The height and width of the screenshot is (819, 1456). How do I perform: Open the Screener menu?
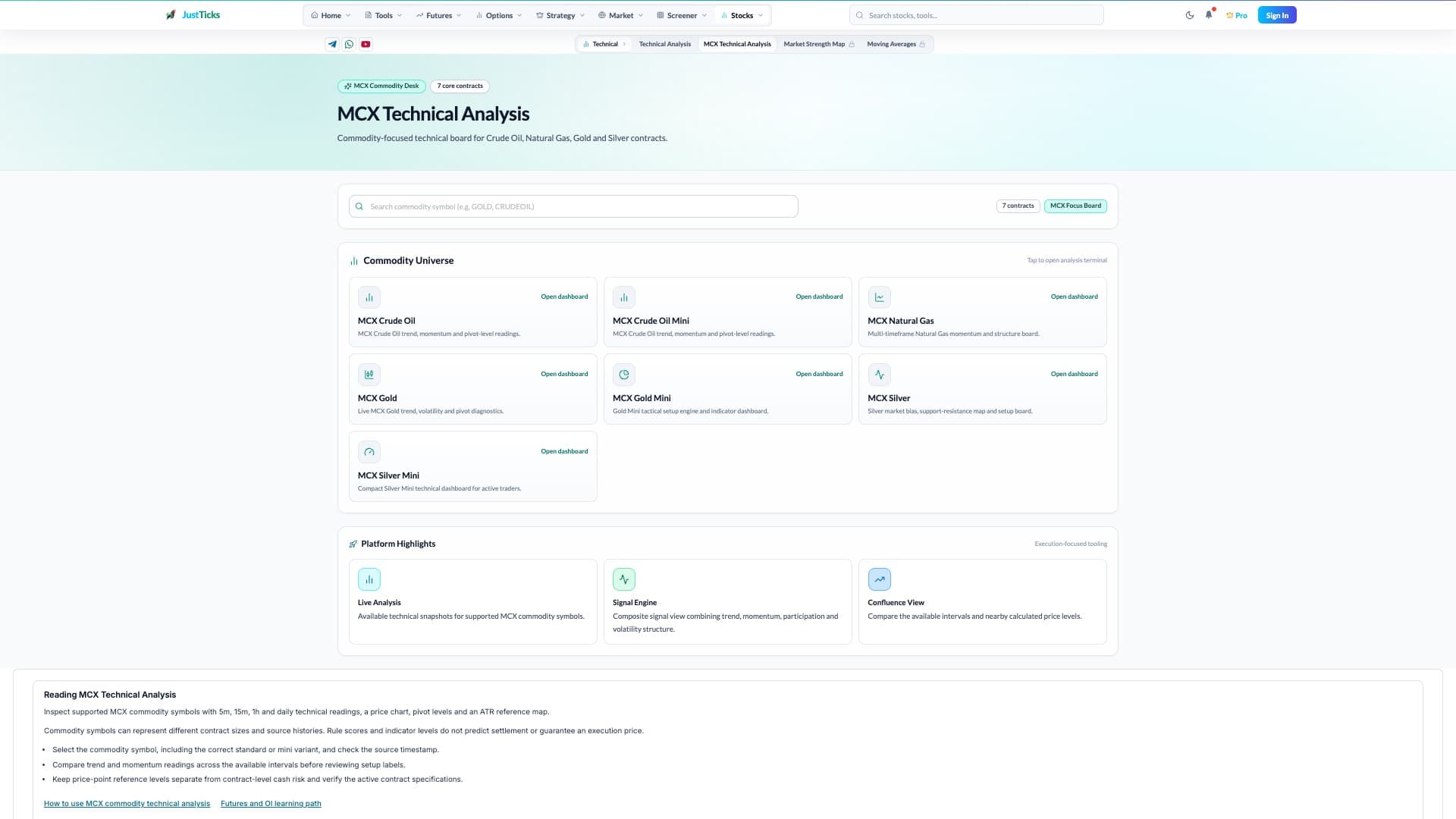pos(682,15)
